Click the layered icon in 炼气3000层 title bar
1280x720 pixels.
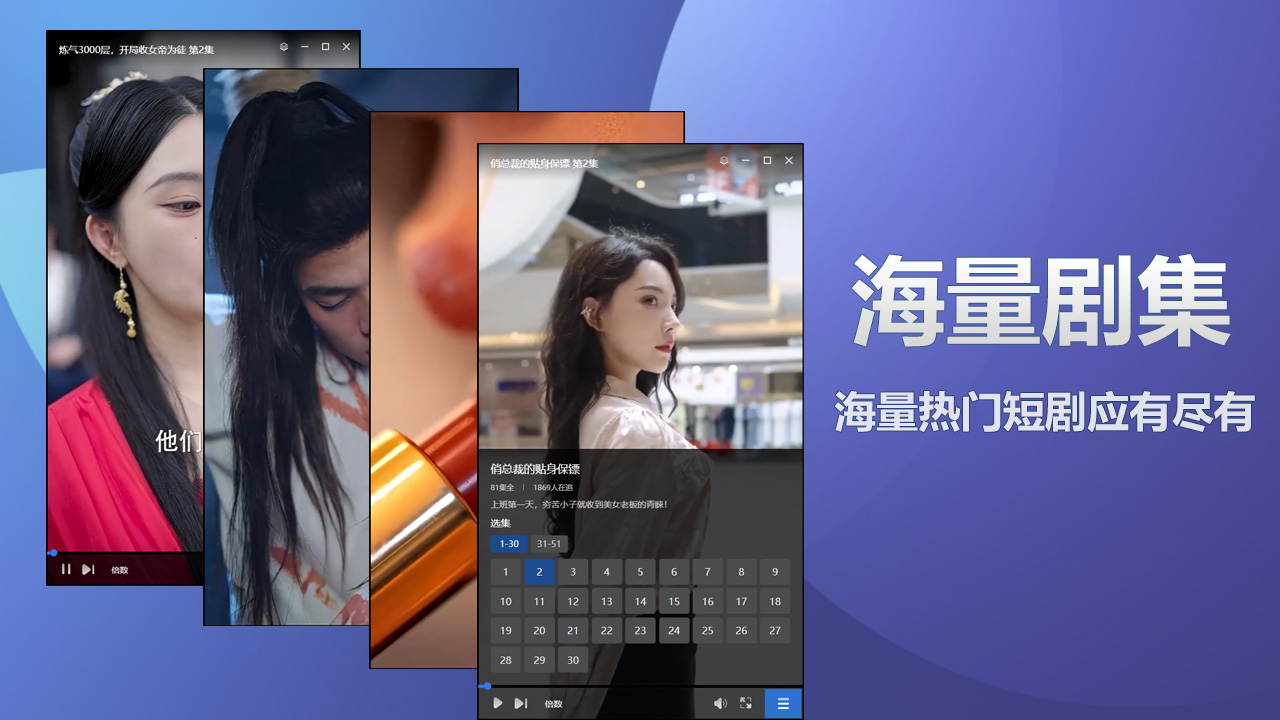click(283, 47)
